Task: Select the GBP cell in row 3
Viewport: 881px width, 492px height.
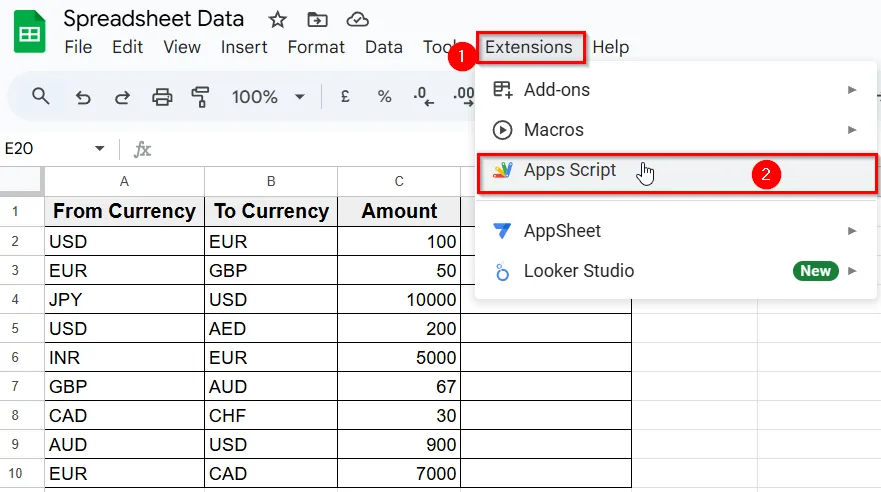Action: click(x=271, y=270)
